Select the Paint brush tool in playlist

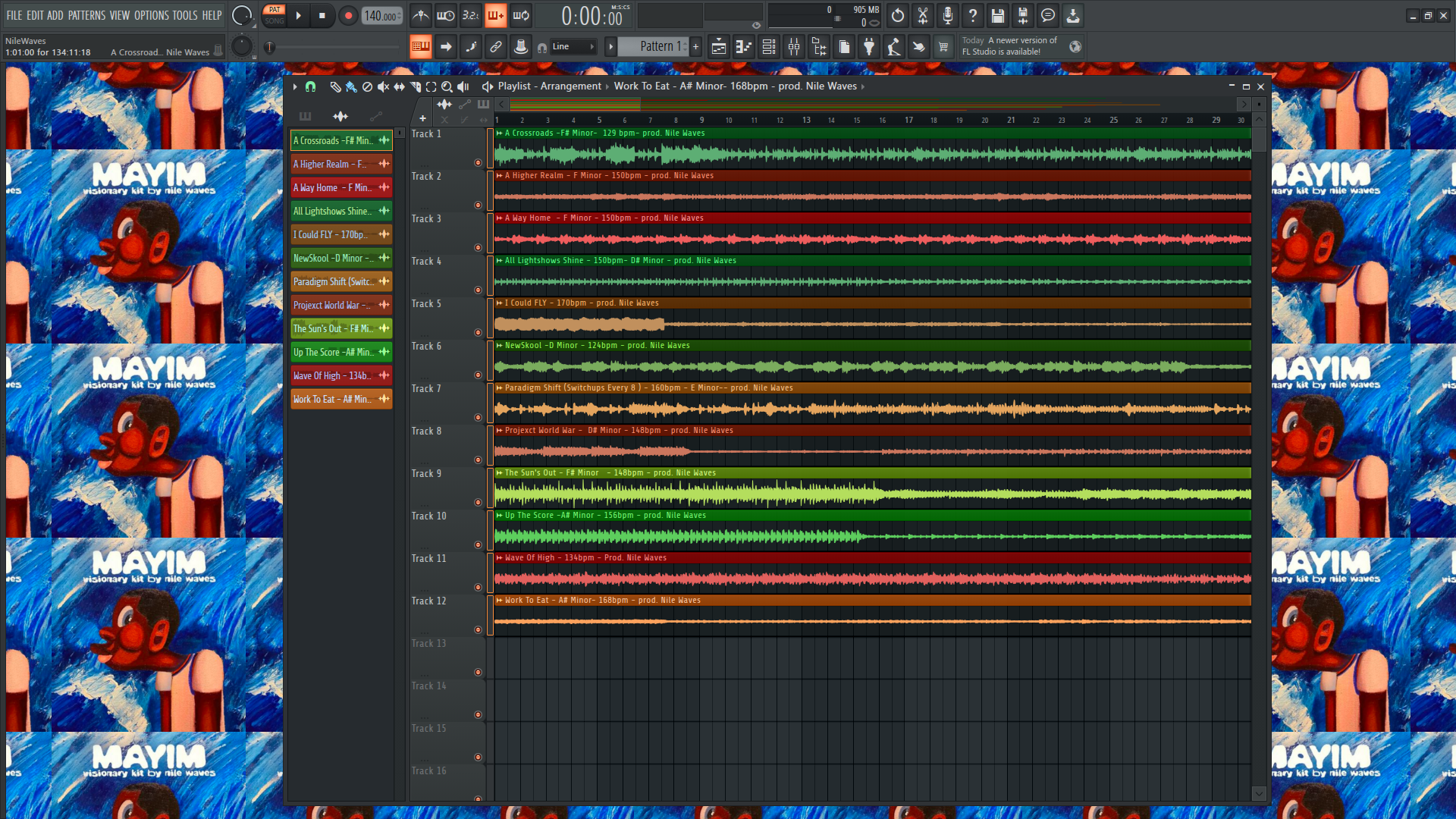coord(350,86)
